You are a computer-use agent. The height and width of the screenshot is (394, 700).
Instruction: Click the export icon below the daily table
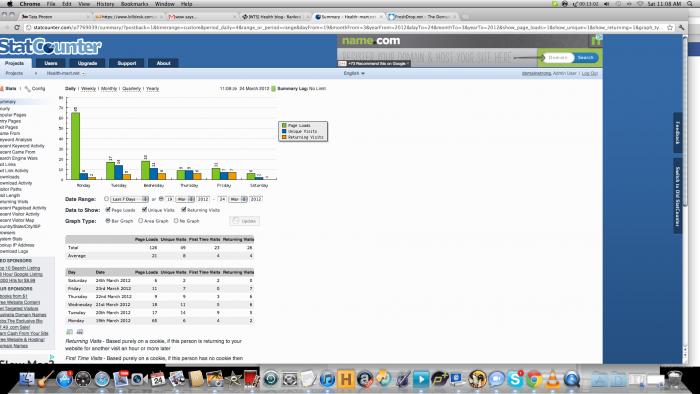click(70, 332)
